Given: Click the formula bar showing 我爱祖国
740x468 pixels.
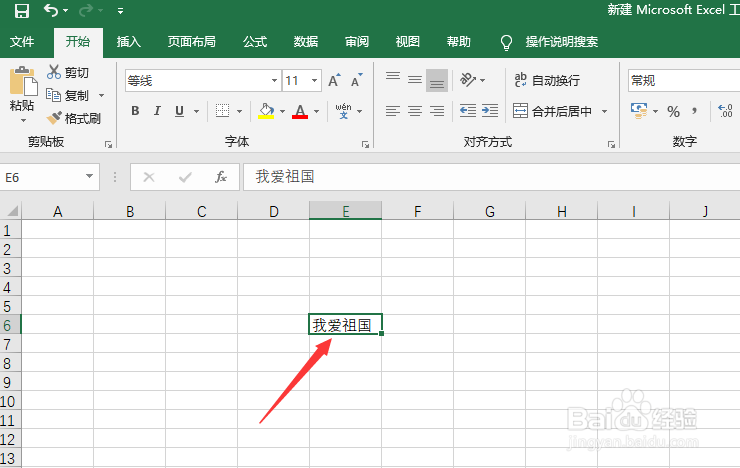Looking at the screenshot, I should click(491, 177).
